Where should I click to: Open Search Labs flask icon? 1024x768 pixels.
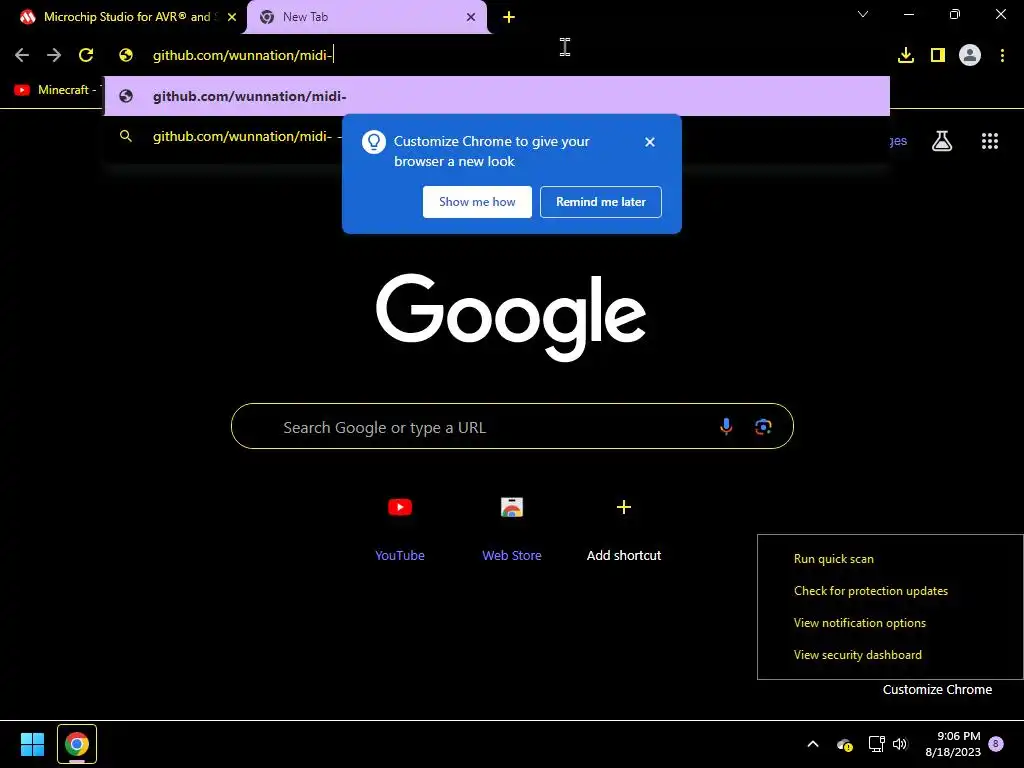coord(942,141)
